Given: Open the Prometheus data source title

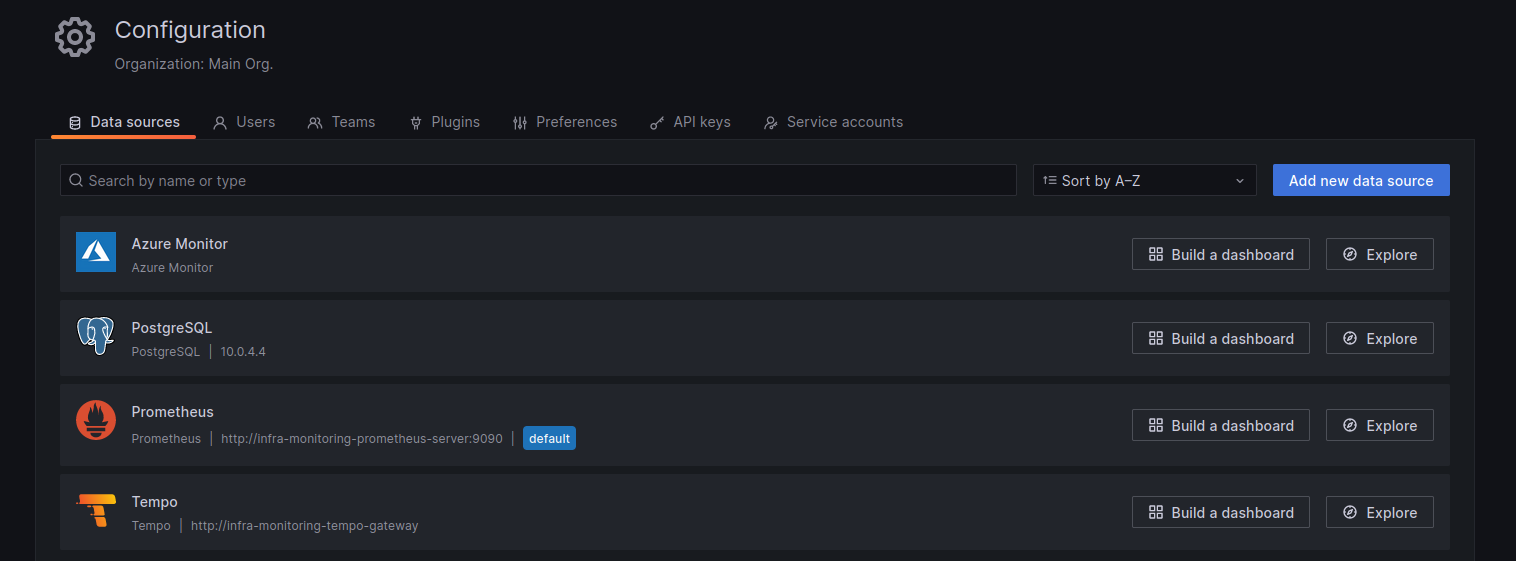Looking at the screenshot, I should (x=173, y=412).
